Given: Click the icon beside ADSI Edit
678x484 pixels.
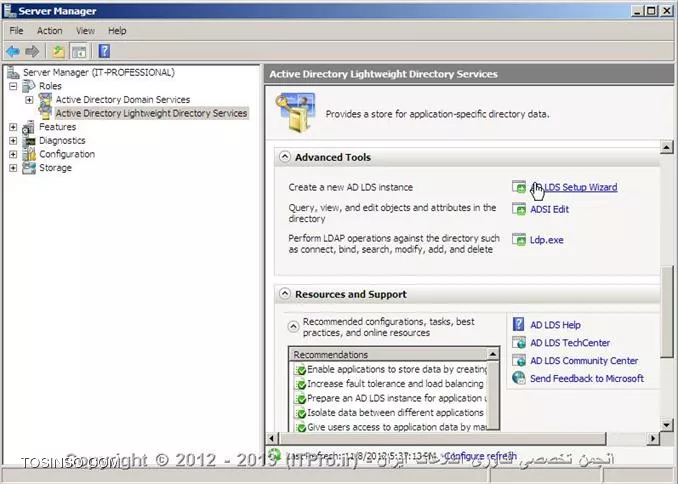Looking at the screenshot, I should [519, 209].
